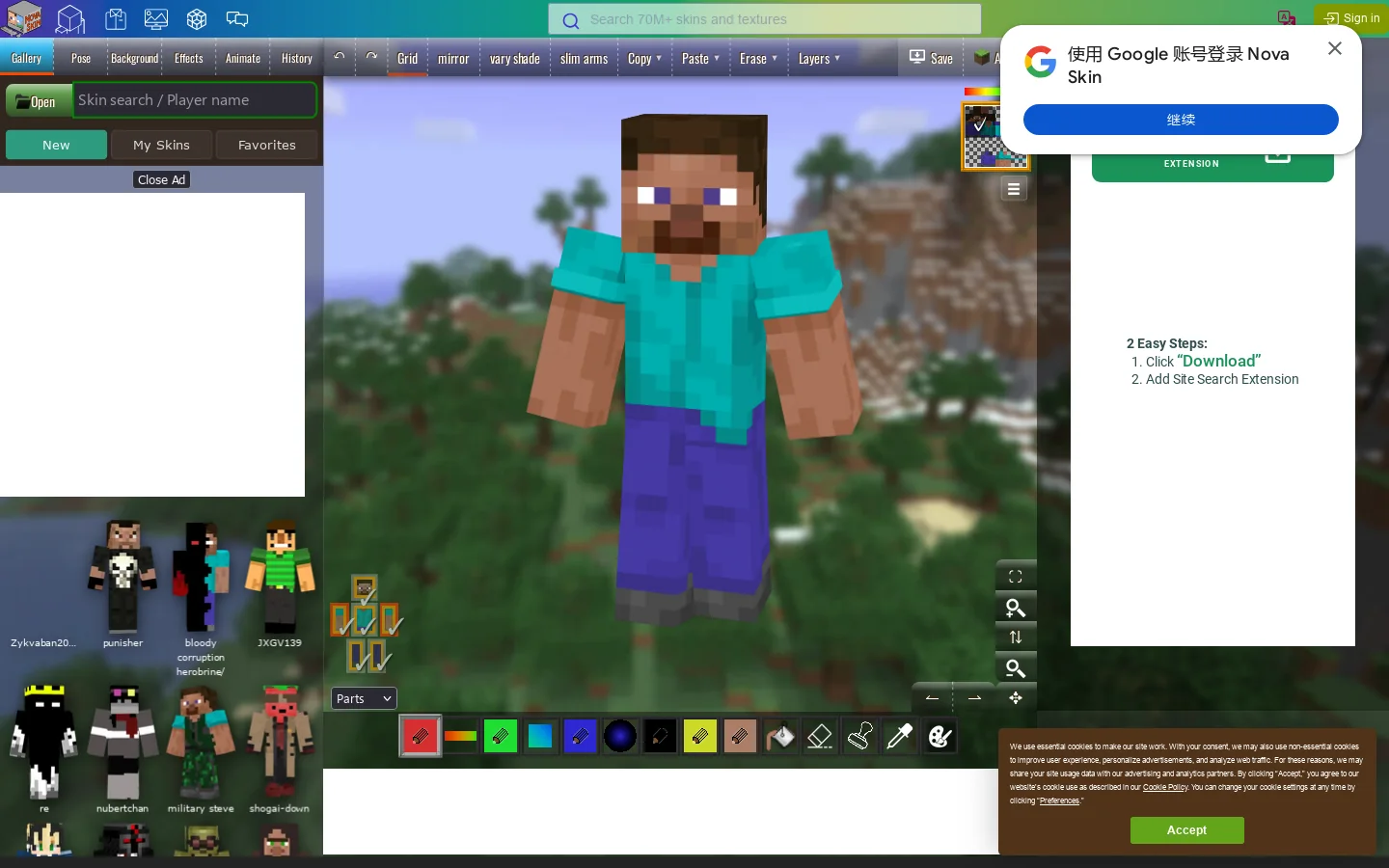Open the Copy dropdown
The height and width of the screenshot is (868, 1389).
tap(644, 59)
